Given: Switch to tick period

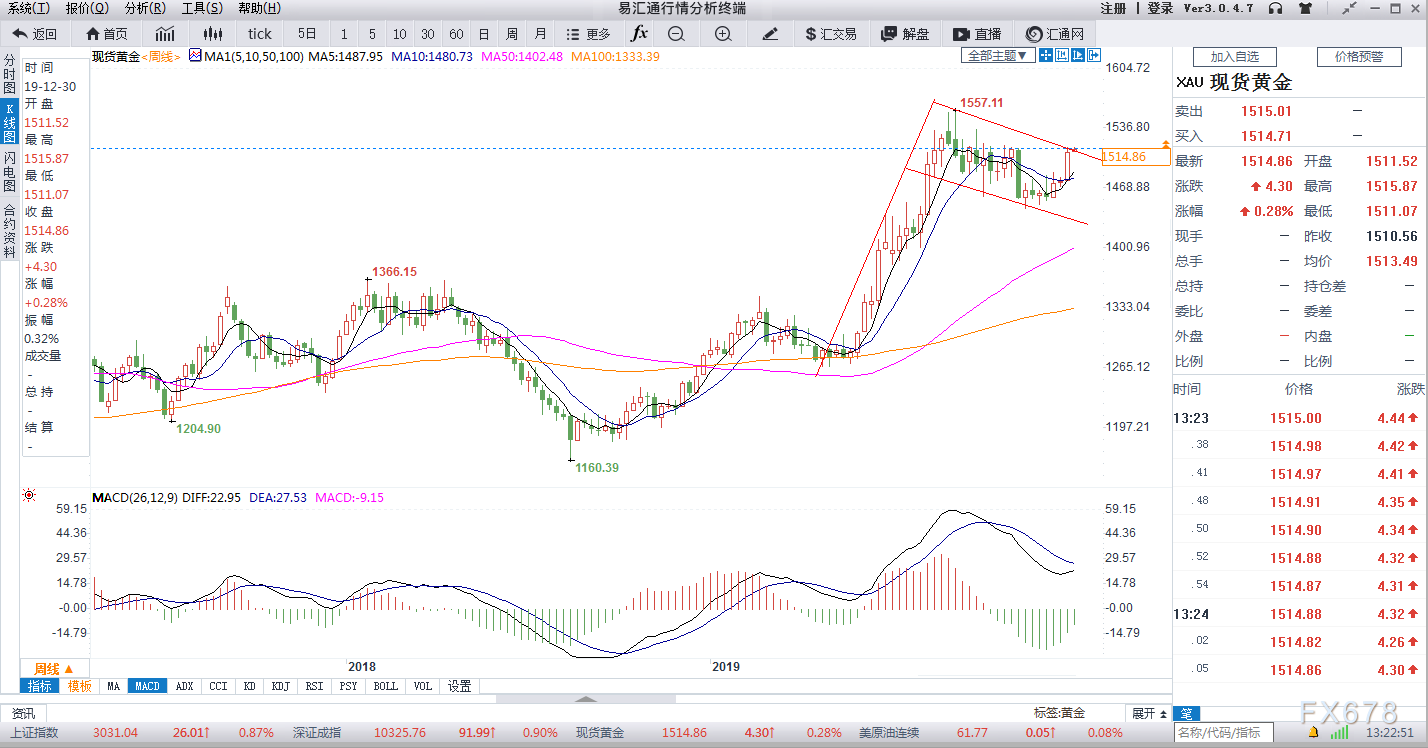Looking at the screenshot, I should (x=260, y=33).
